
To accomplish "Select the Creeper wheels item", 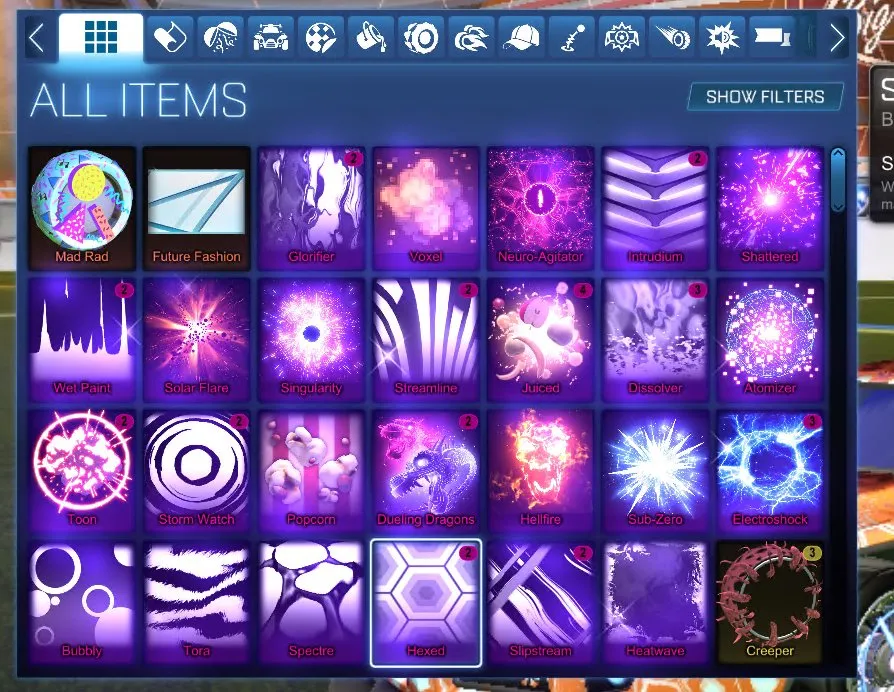I will [770, 601].
